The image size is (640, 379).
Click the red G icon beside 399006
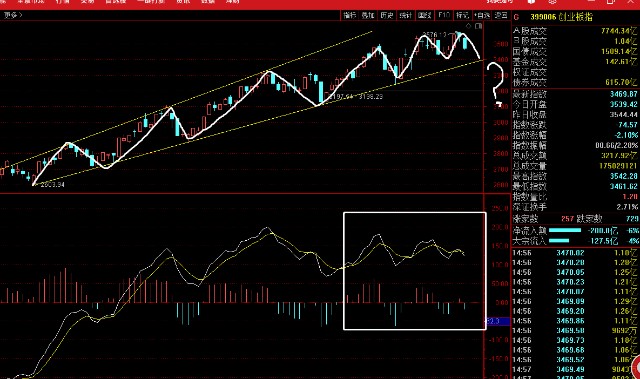pos(517,17)
